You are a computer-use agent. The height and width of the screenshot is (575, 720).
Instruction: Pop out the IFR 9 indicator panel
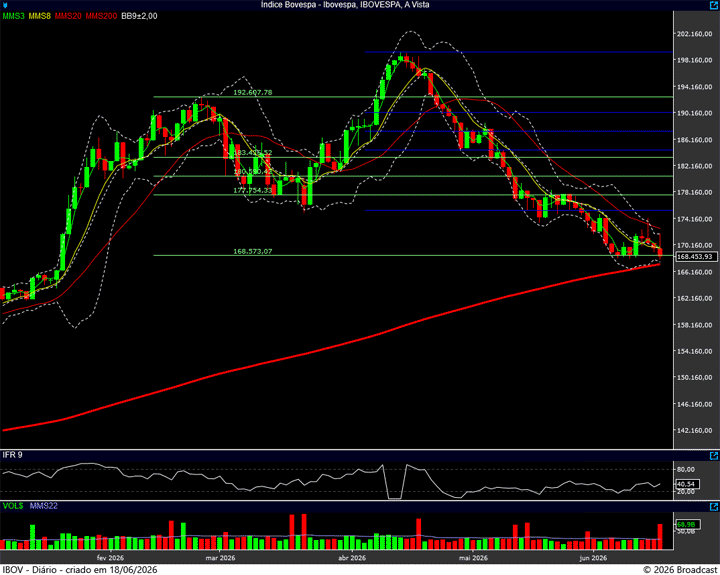pos(714,456)
